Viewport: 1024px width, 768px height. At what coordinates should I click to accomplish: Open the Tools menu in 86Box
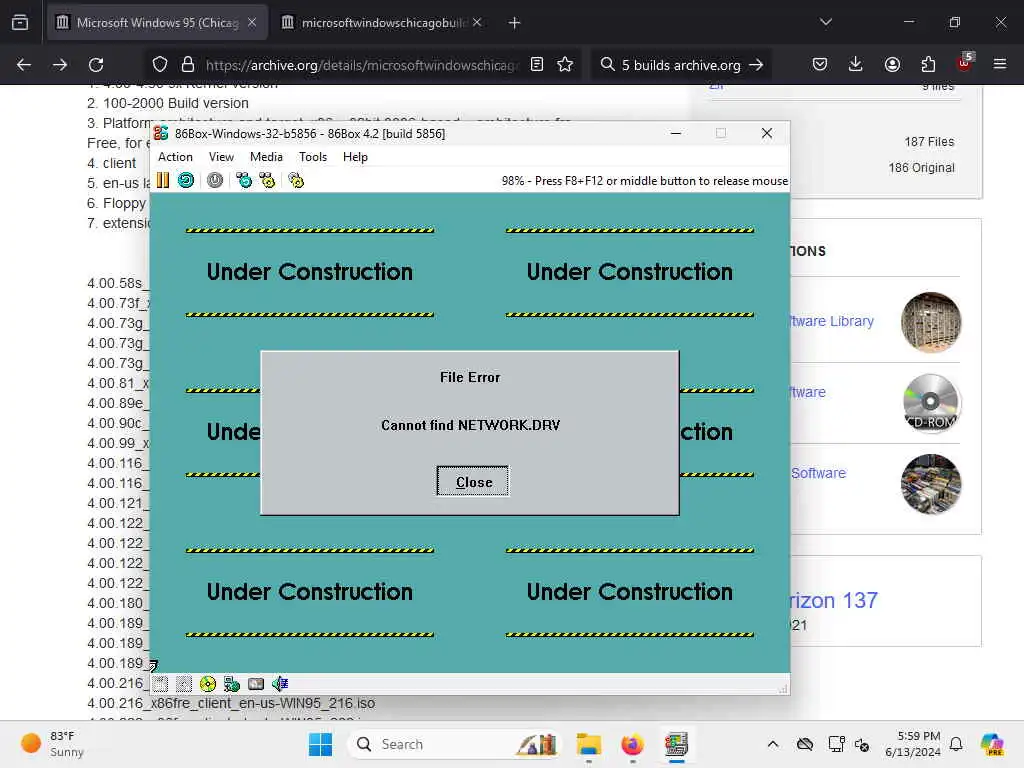coord(313,157)
